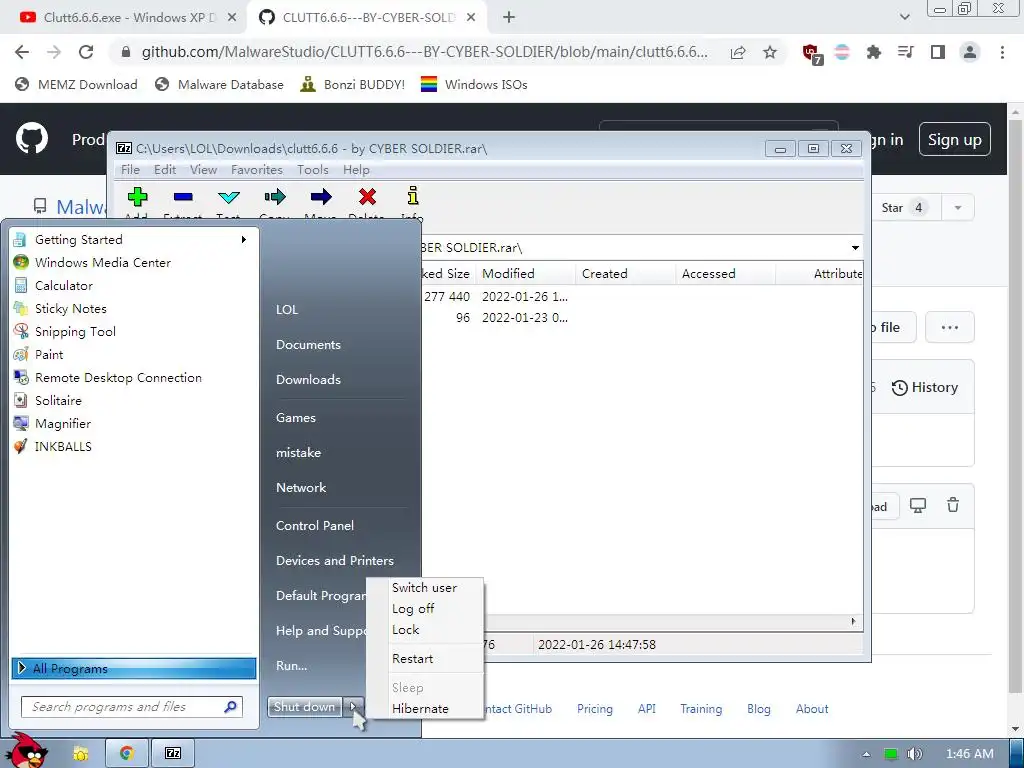Click the GitHub delete file trash icon

[x=953, y=505]
